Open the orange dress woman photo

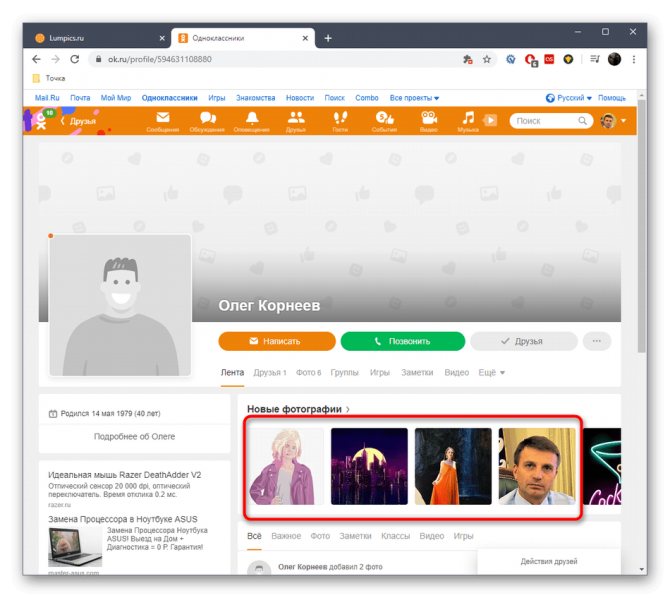click(x=453, y=466)
